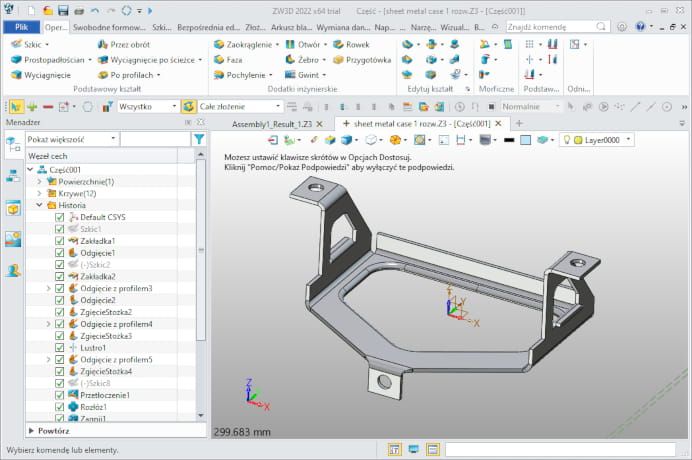Click the Powtórz button at panel bottom

[x=53, y=431]
